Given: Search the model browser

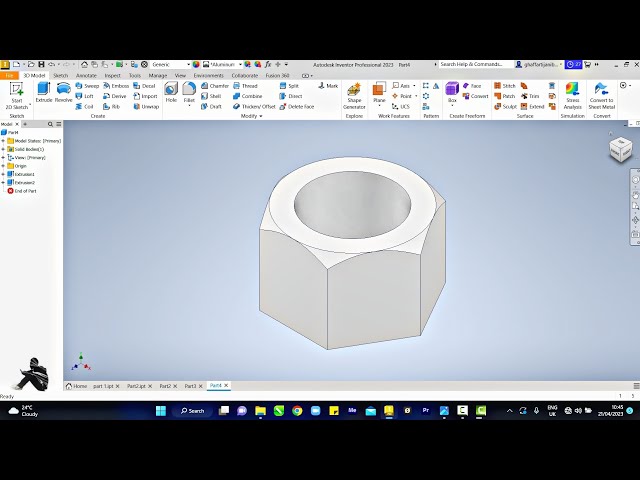Looking at the screenshot, I should 50,124.
